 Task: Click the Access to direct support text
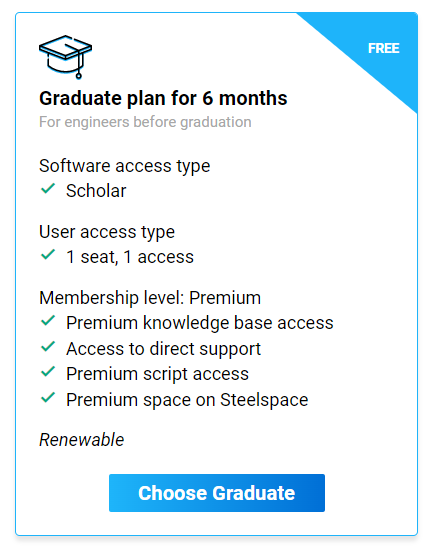pyautogui.click(x=164, y=349)
